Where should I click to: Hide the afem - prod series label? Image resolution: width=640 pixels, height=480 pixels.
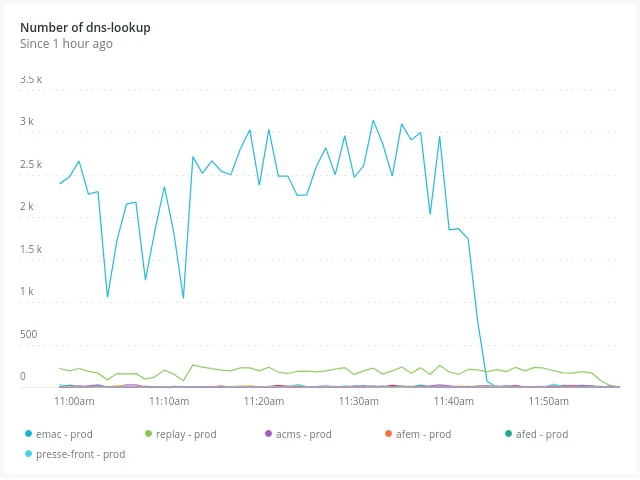pyautogui.click(x=425, y=434)
